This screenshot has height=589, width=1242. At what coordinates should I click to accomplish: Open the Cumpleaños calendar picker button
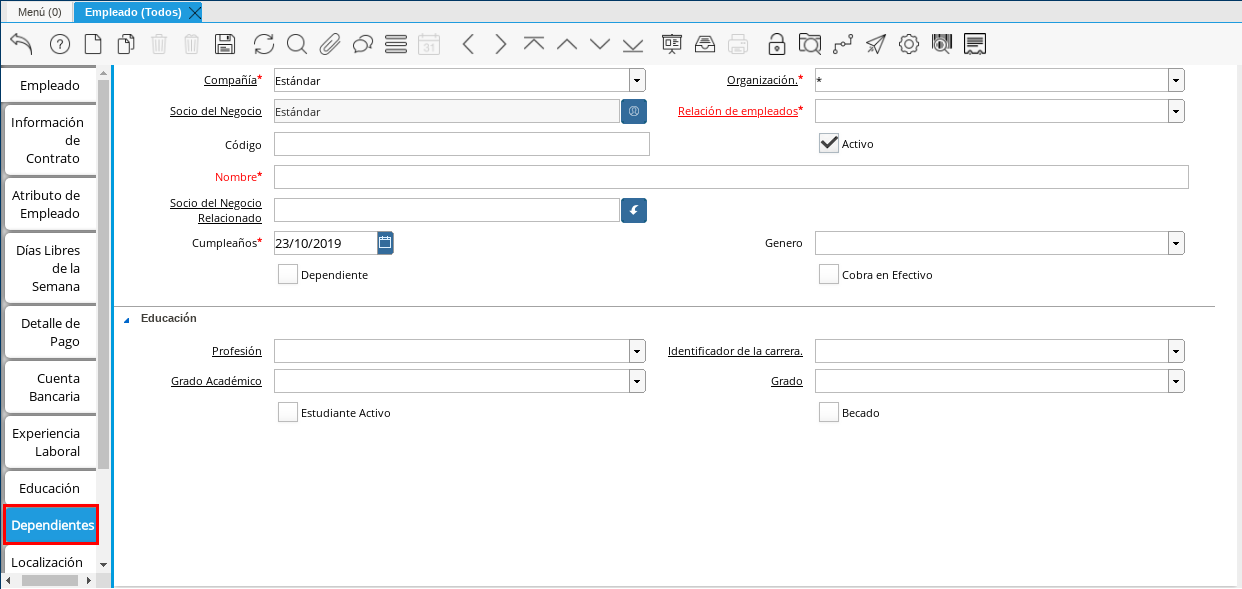click(x=385, y=242)
